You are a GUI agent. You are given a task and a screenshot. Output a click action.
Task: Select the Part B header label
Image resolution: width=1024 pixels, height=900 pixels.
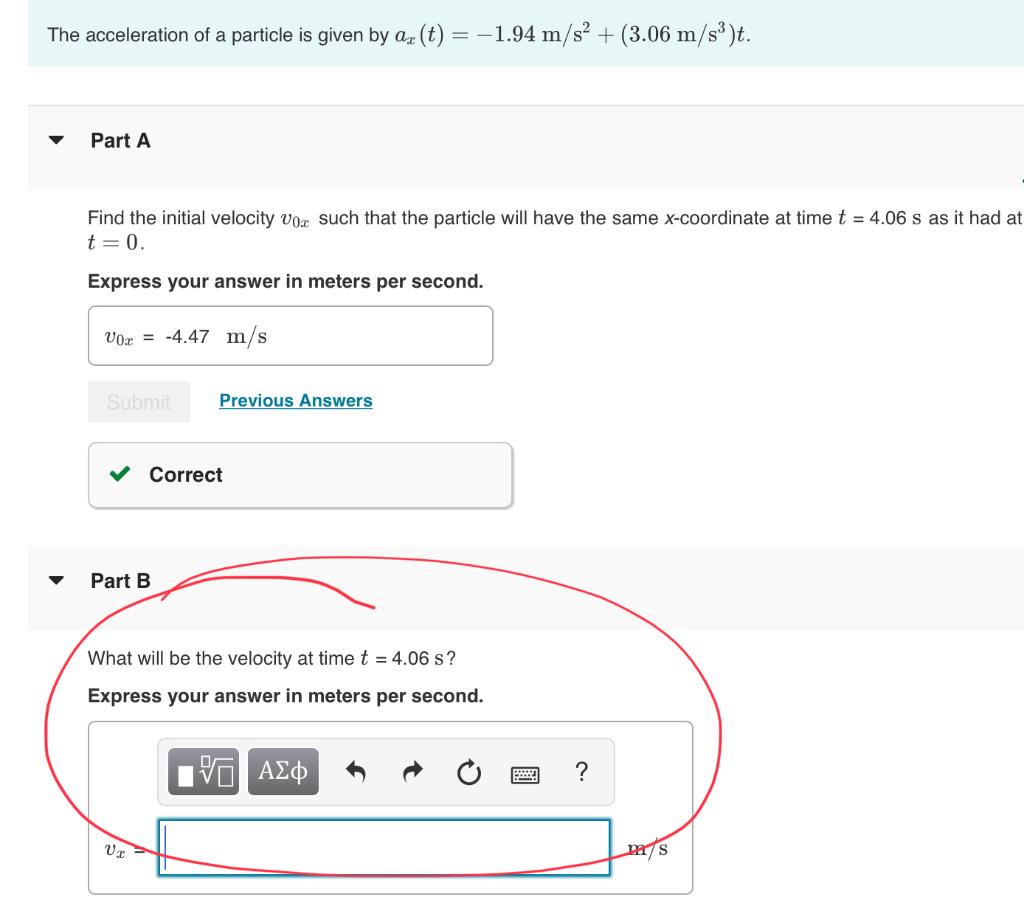click(x=119, y=581)
